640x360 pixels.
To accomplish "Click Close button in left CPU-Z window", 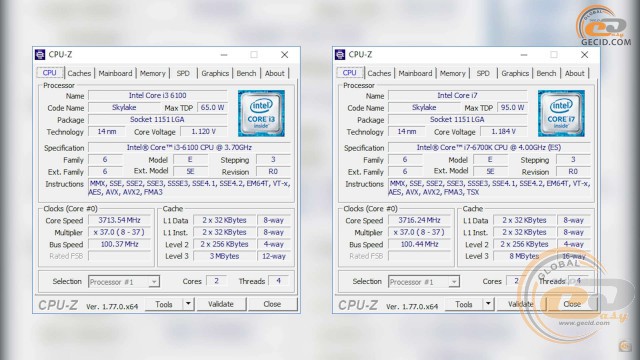I will [x=272, y=304].
